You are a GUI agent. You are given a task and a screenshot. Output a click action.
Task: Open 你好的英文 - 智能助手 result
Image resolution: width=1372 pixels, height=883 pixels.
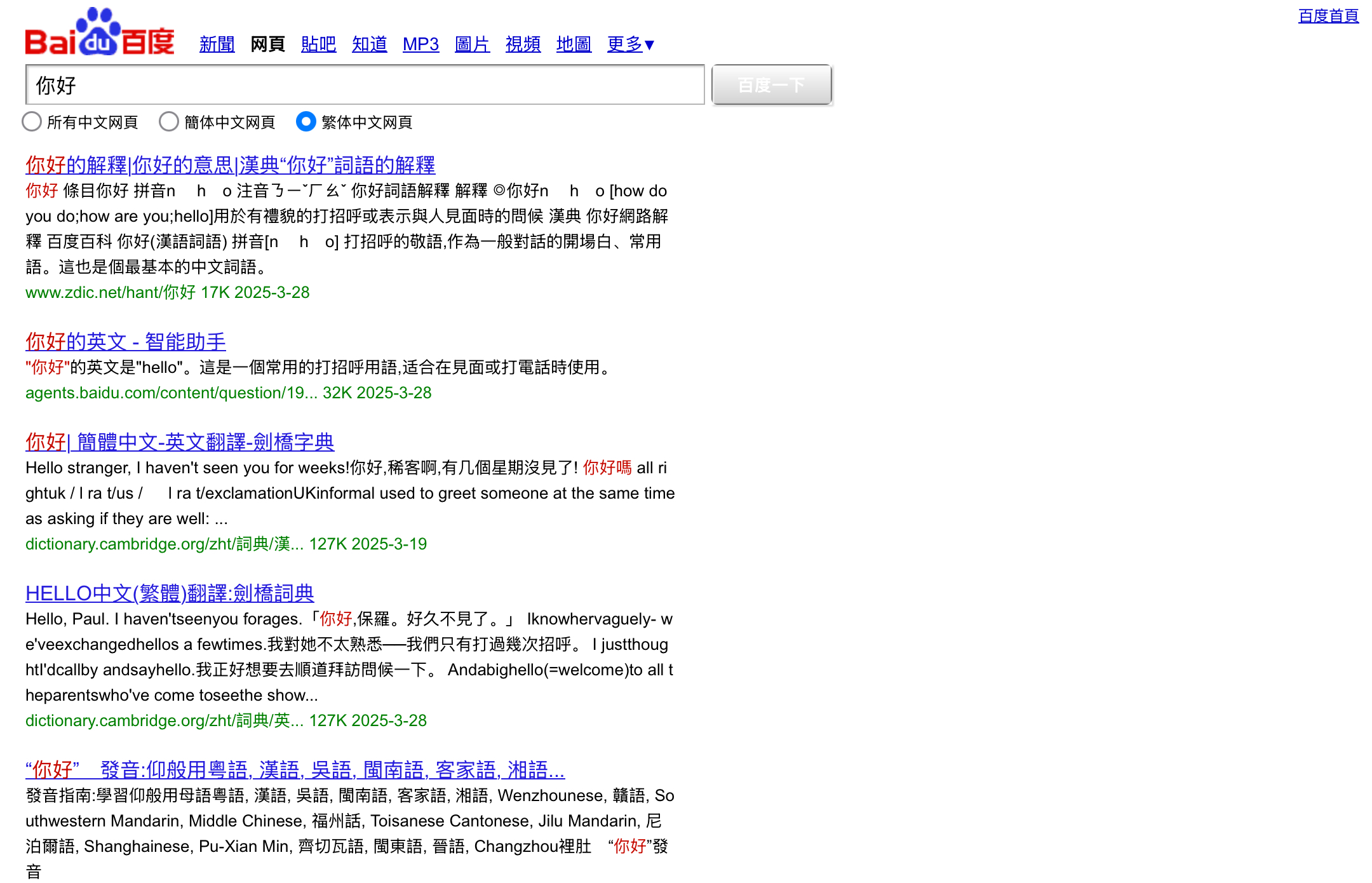126,342
